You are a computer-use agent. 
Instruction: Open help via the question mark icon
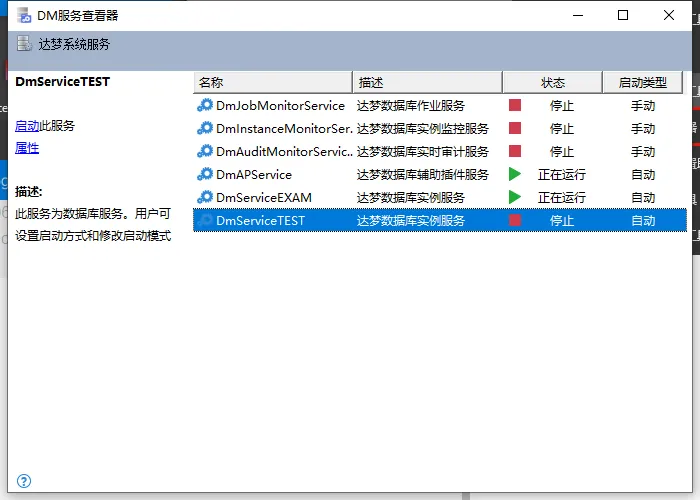point(24,481)
